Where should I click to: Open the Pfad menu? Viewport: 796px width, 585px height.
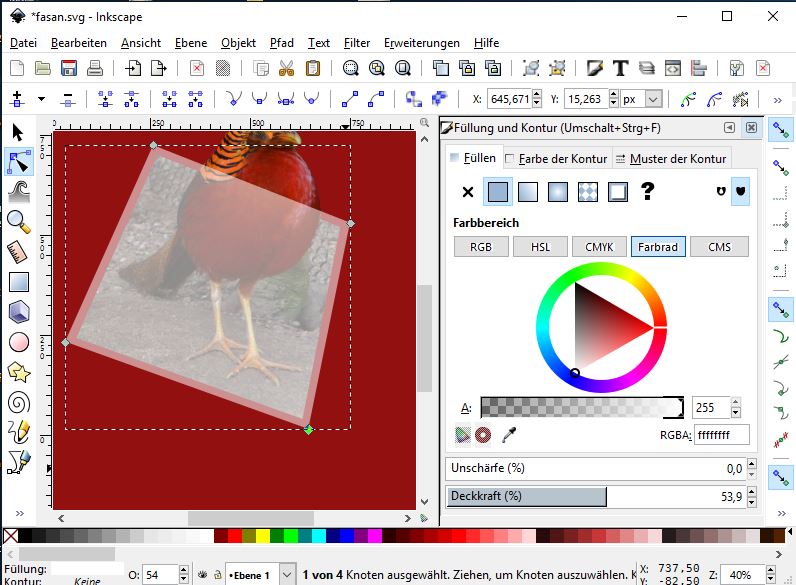[281, 43]
